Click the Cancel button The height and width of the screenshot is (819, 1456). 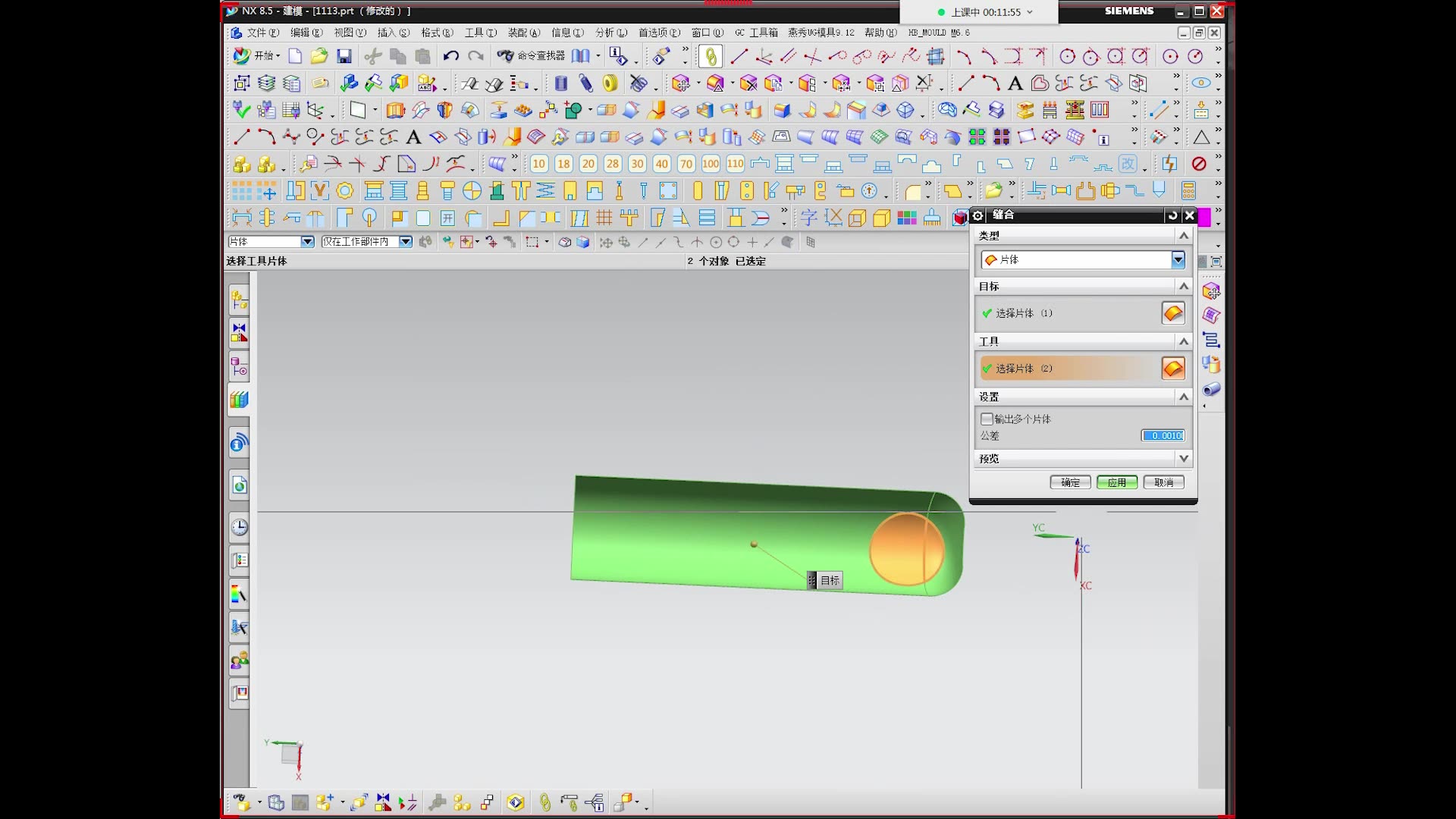point(1163,482)
